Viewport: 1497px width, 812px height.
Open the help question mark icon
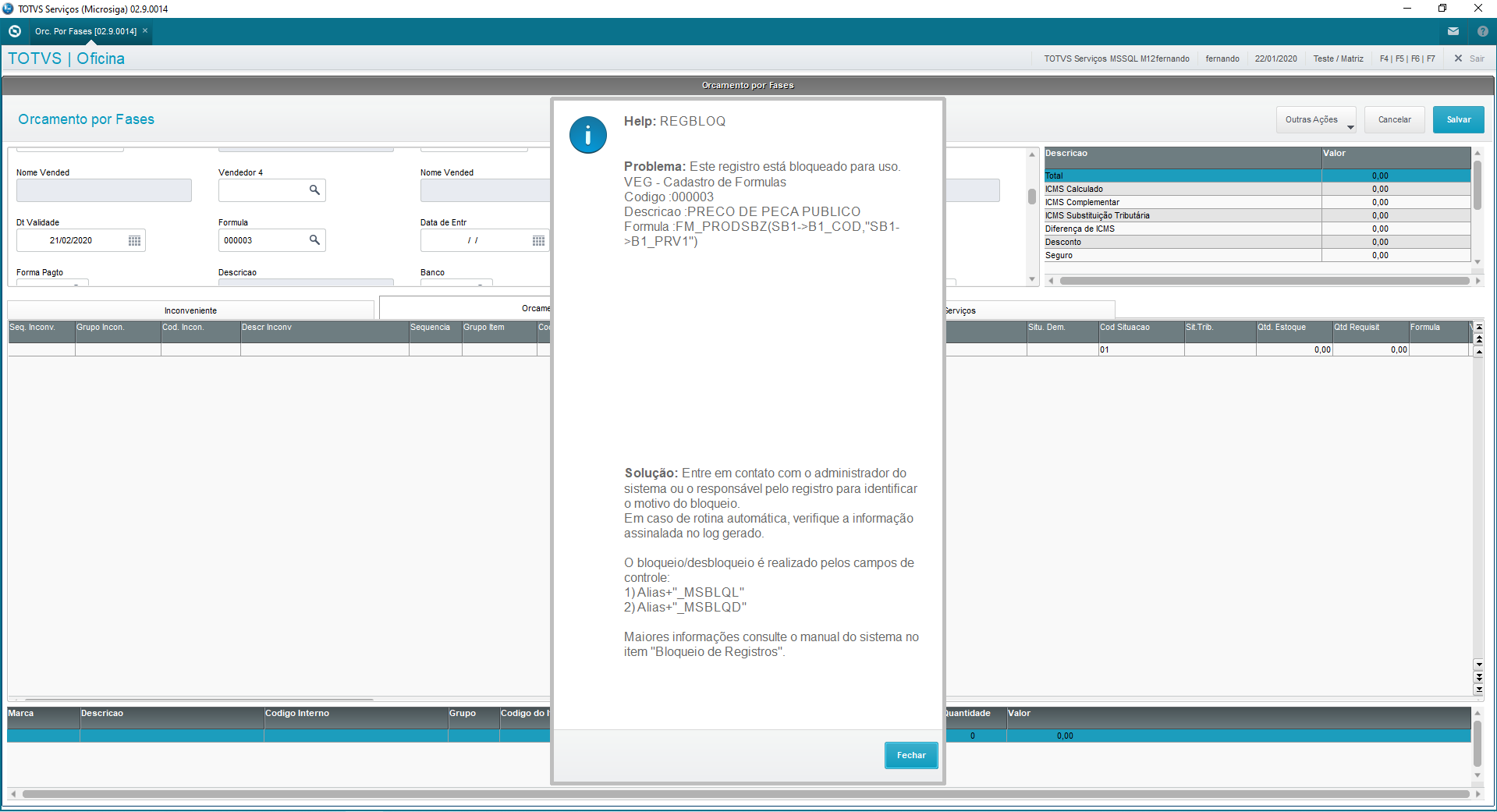coord(1482,31)
